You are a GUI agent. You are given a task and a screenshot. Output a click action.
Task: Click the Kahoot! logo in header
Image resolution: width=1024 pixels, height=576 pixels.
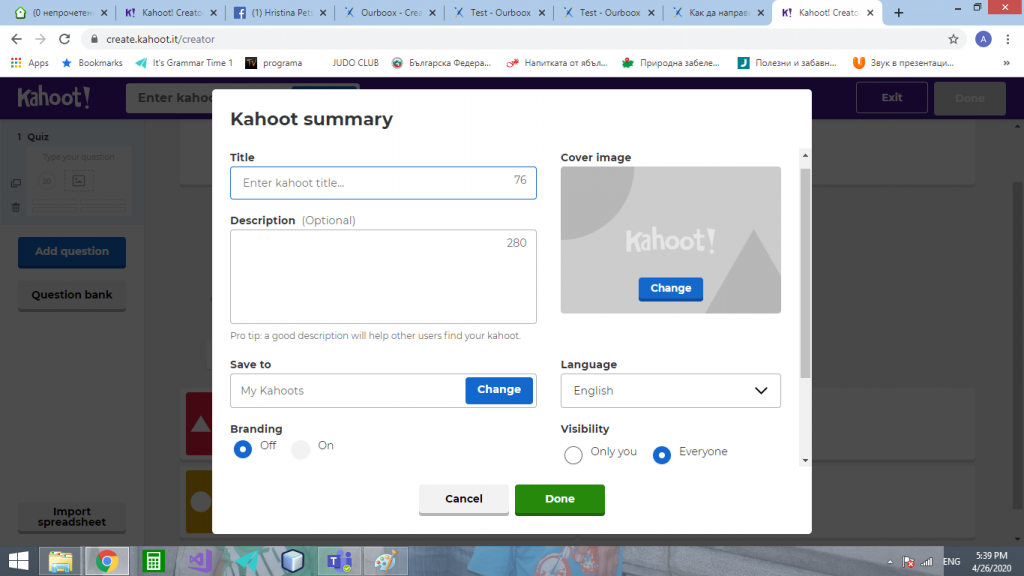(x=54, y=98)
